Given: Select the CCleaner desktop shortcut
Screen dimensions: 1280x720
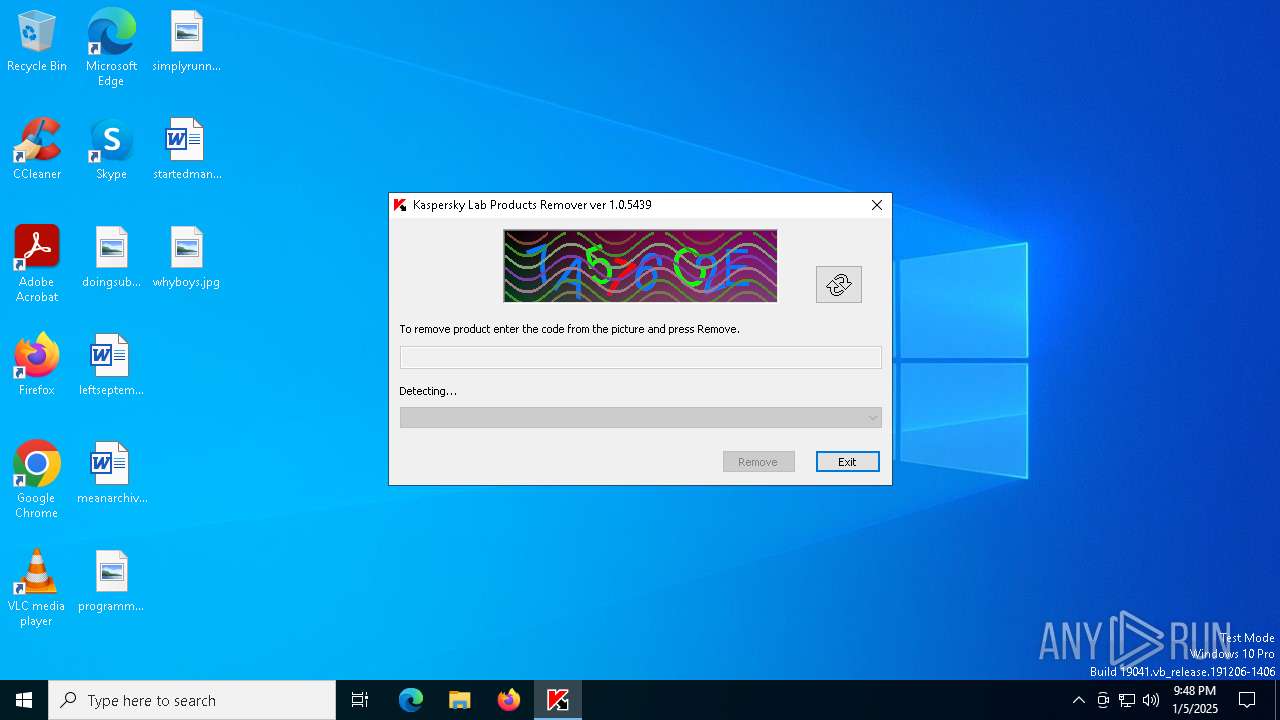Looking at the screenshot, I should pyautogui.click(x=37, y=150).
